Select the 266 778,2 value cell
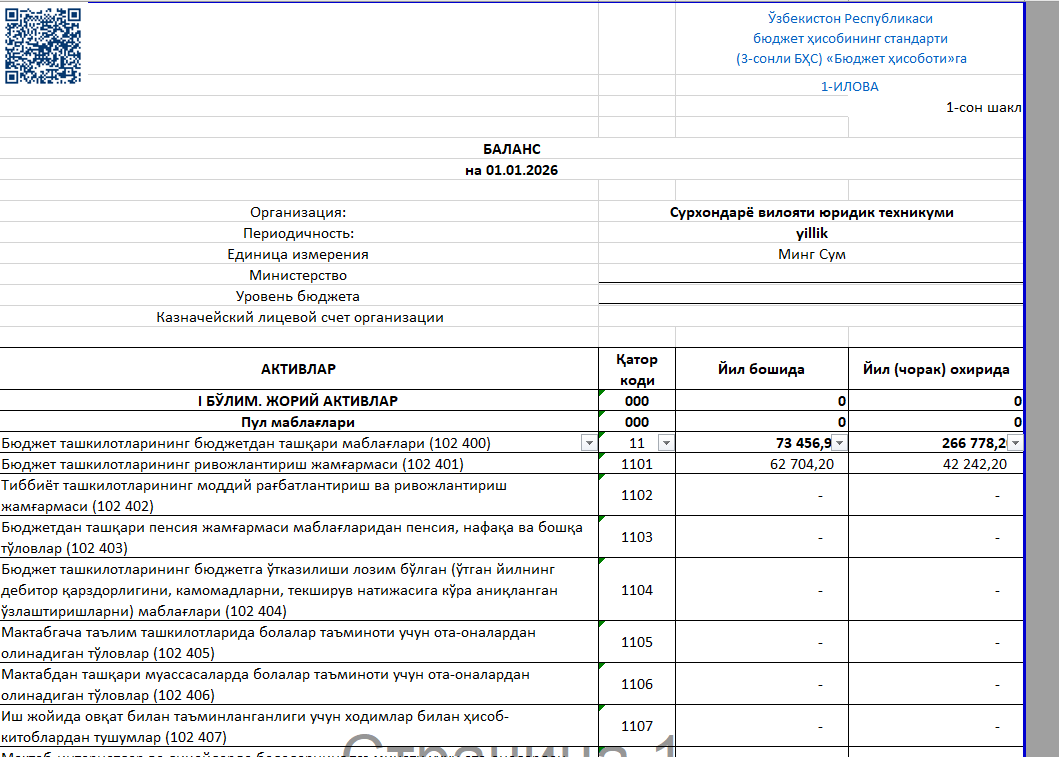This screenshot has width=1059, height=757. (935, 443)
